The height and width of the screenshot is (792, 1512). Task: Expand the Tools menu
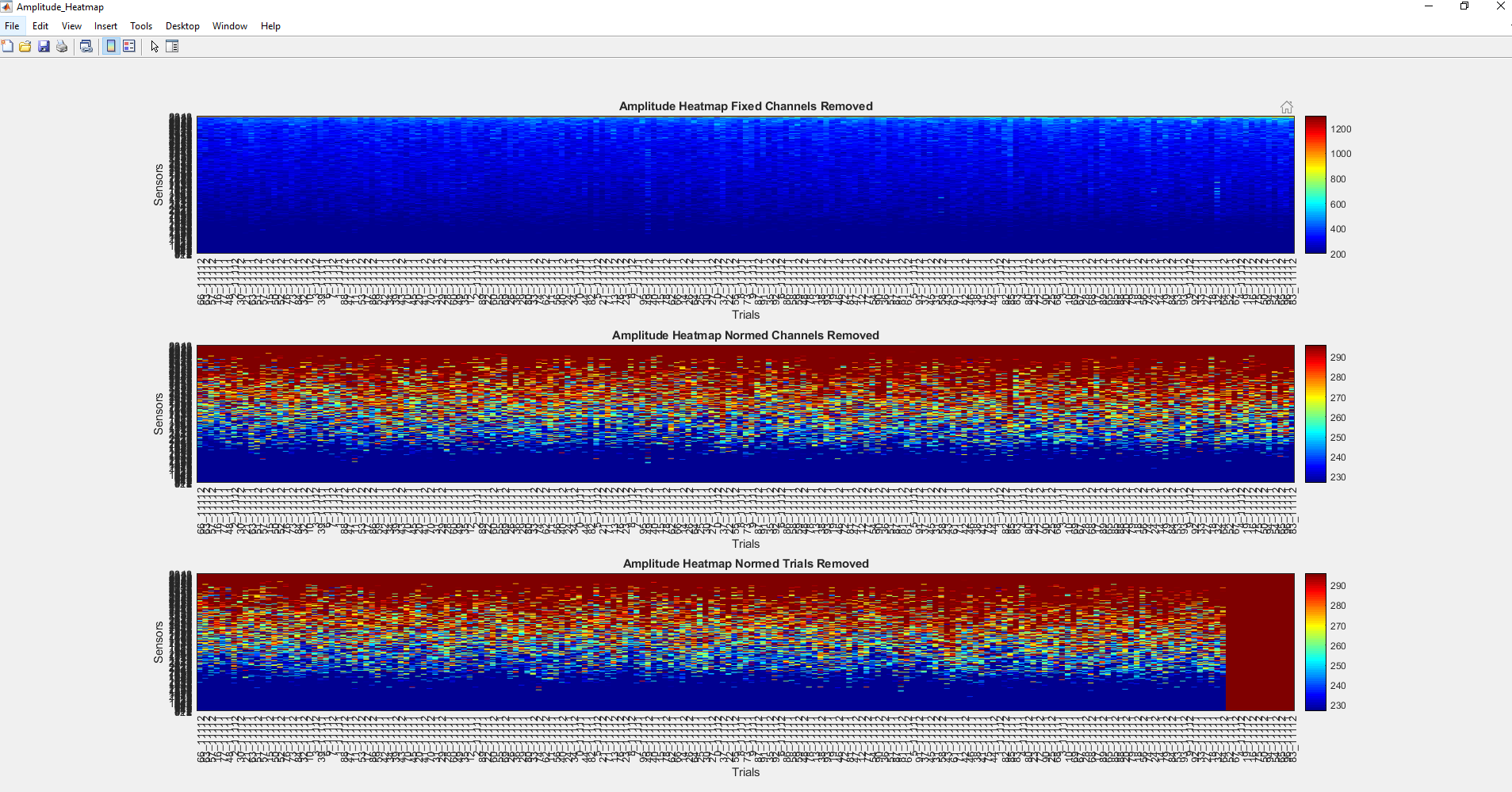tap(141, 26)
